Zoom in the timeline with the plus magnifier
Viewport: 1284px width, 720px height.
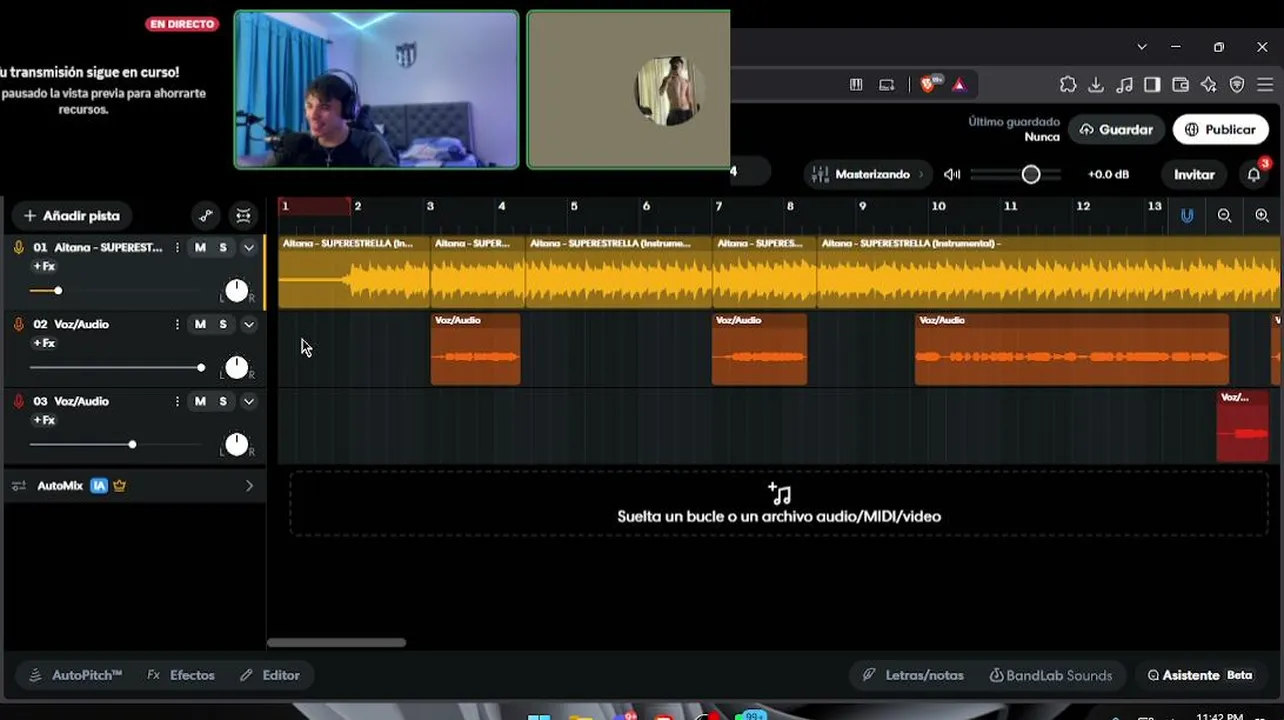point(1262,215)
